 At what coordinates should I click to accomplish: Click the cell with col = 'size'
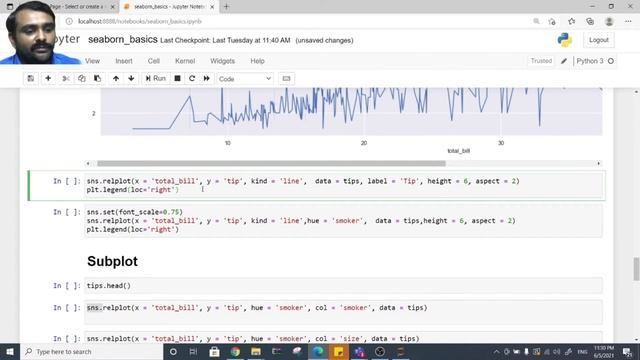coord(343,338)
